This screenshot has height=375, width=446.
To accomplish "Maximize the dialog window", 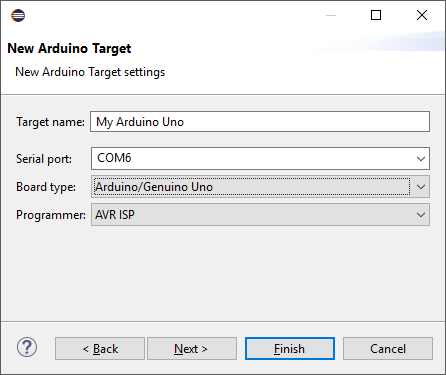I will (x=376, y=15).
